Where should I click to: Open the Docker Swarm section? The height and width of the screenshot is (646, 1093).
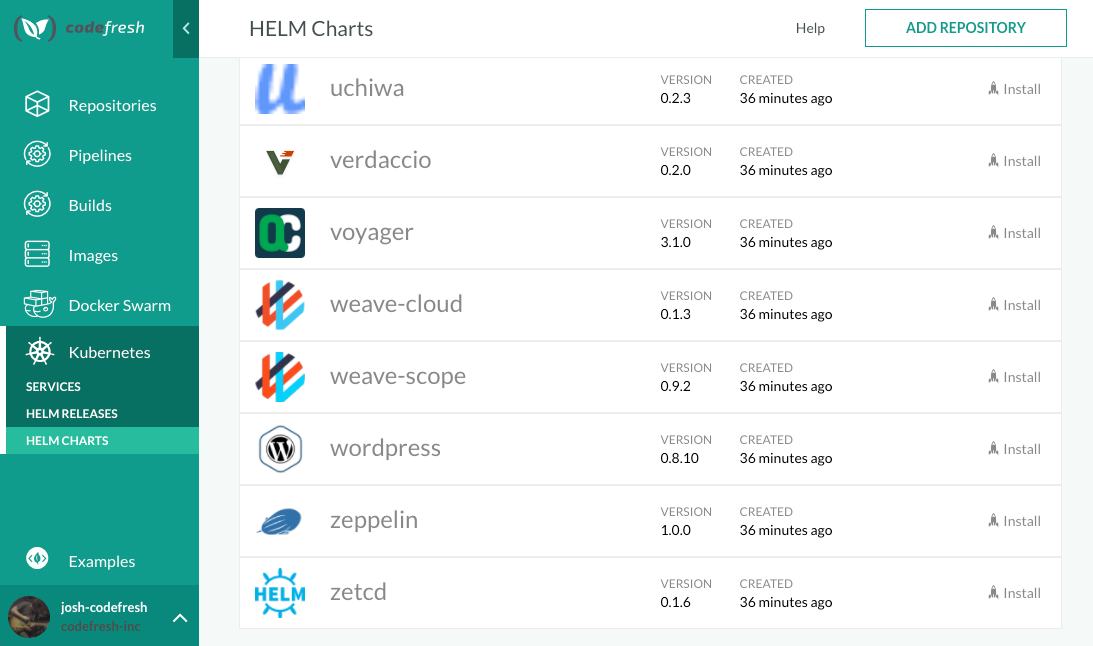[38, 305]
